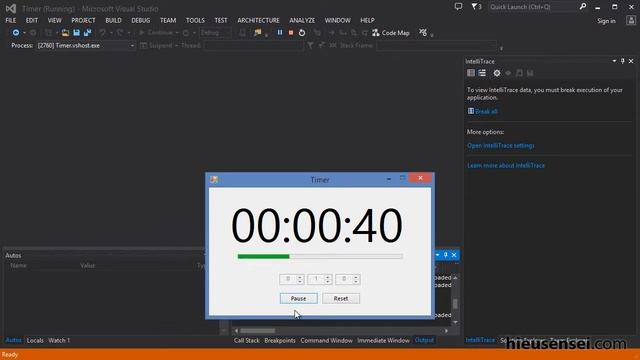Viewport: 640px width, 360px height.
Task: Click the Output panel horizontal scrollbar
Action: click(341, 331)
